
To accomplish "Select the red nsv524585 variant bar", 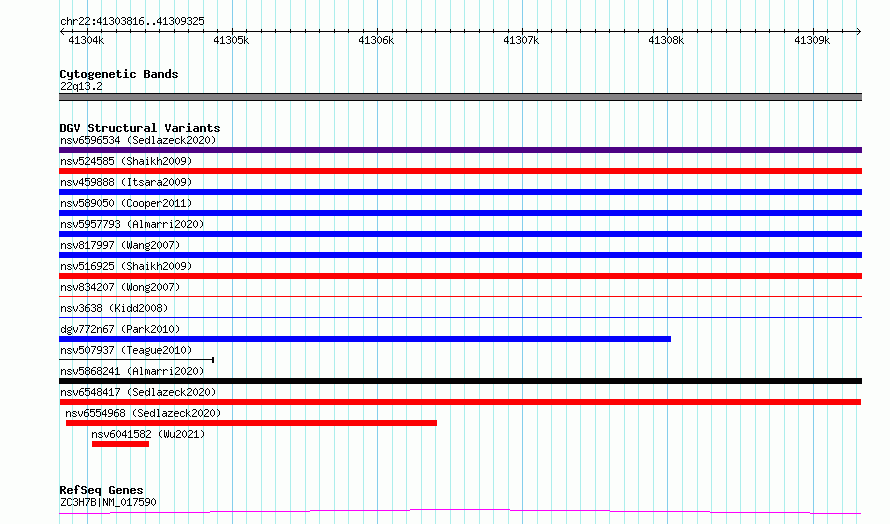I will click(460, 171).
